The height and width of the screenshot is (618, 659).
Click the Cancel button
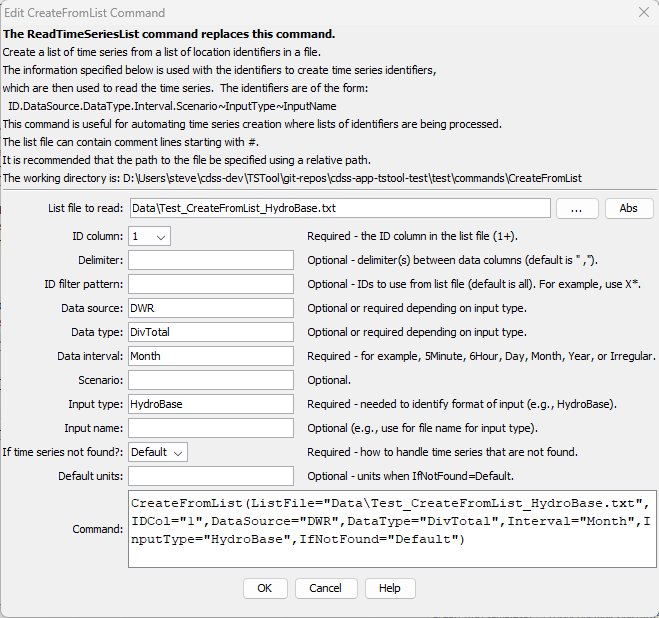326,588
